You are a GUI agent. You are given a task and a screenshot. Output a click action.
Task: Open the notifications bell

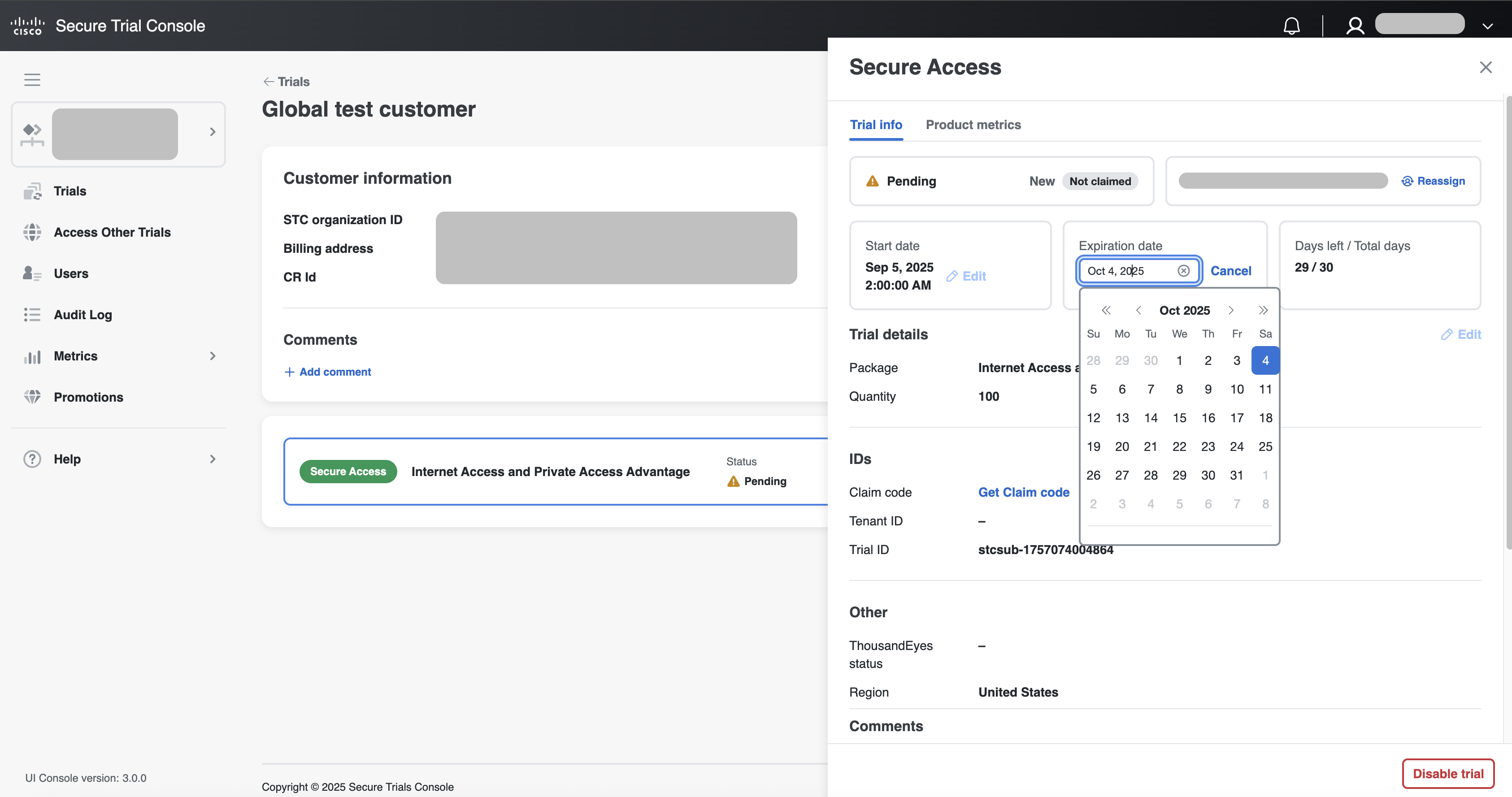[x=1291, y=26]
